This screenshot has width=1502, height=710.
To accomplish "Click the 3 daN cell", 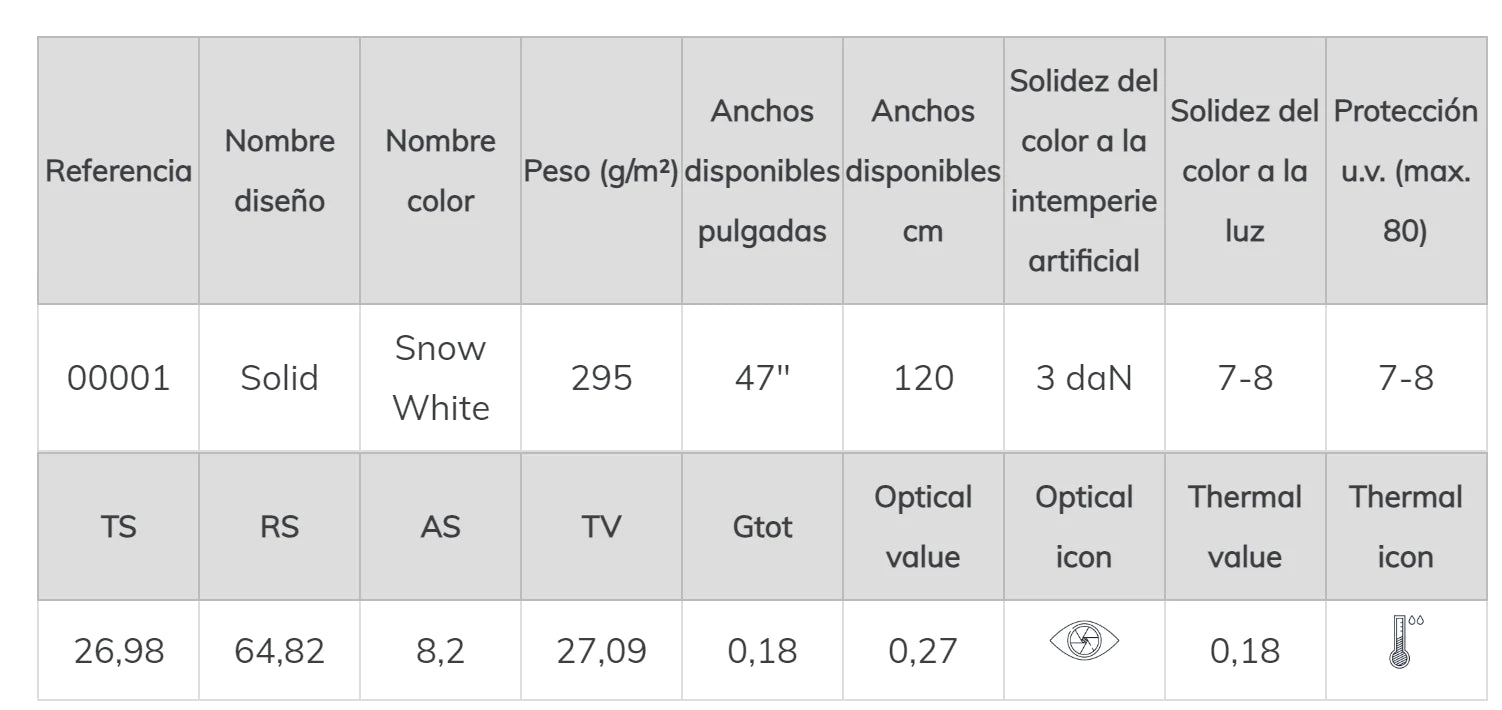I will pyautogui.click(x=1084, y=378).
